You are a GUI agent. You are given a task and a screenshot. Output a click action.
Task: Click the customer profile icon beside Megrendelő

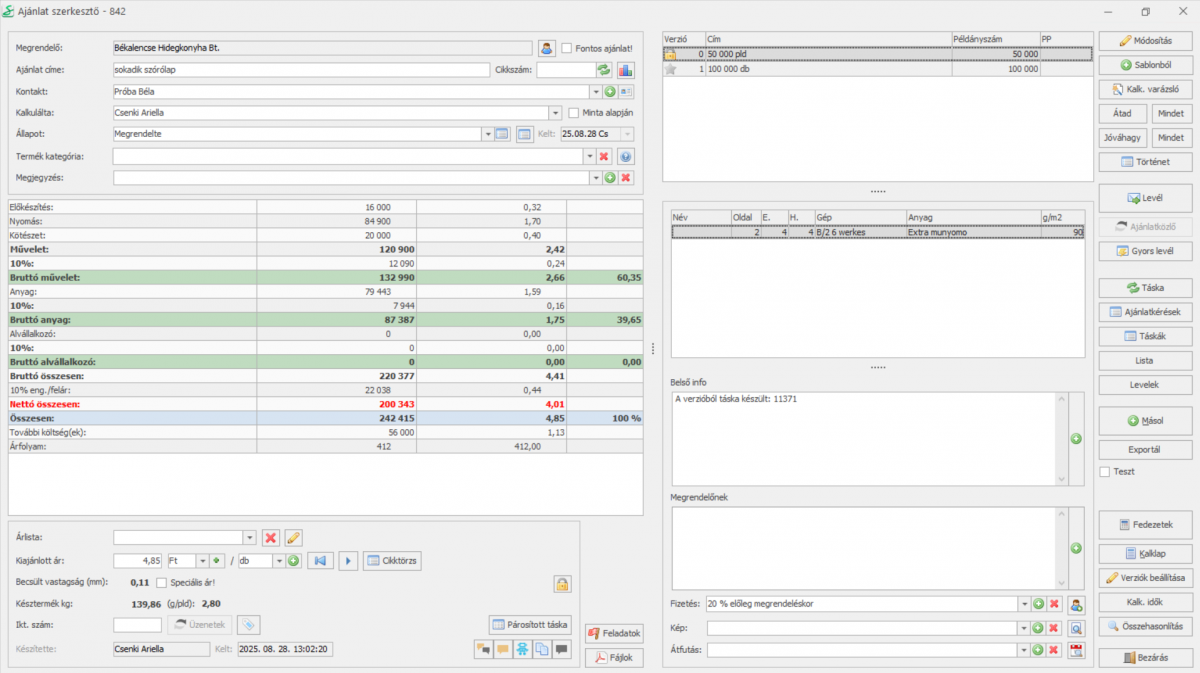[x=547, y=48]
